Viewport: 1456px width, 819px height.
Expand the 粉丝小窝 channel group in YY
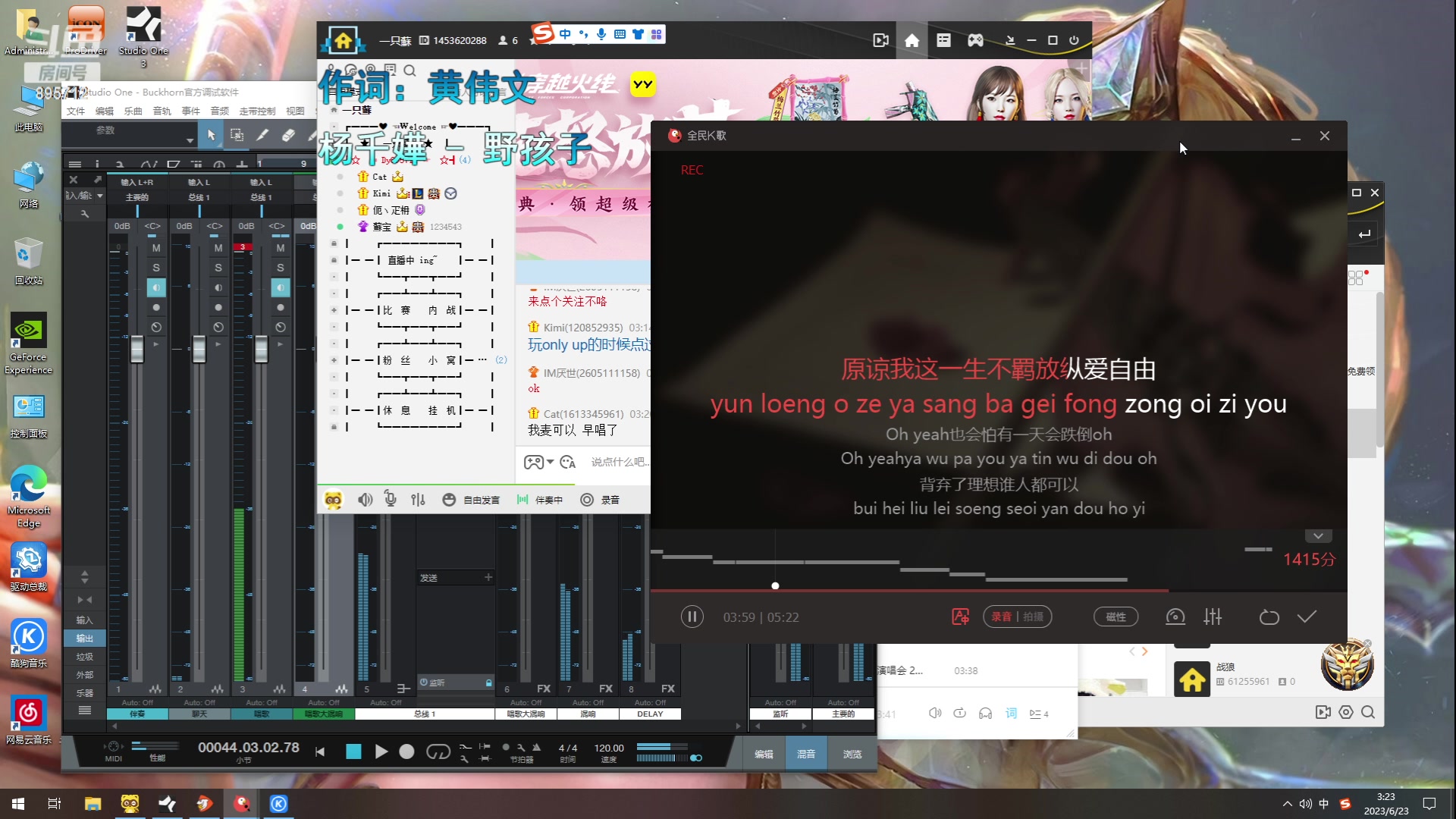334,360
